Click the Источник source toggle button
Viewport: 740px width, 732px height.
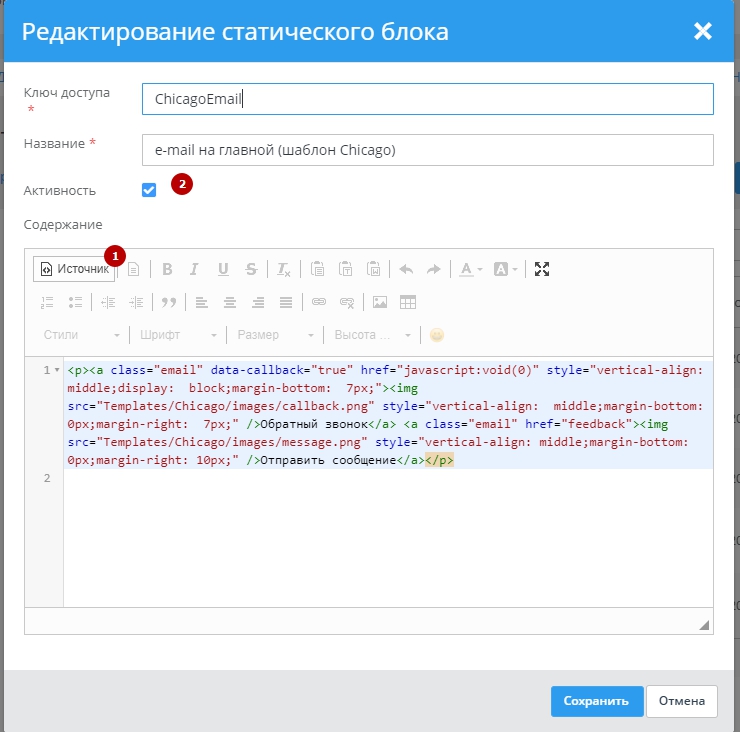(74, 269)
